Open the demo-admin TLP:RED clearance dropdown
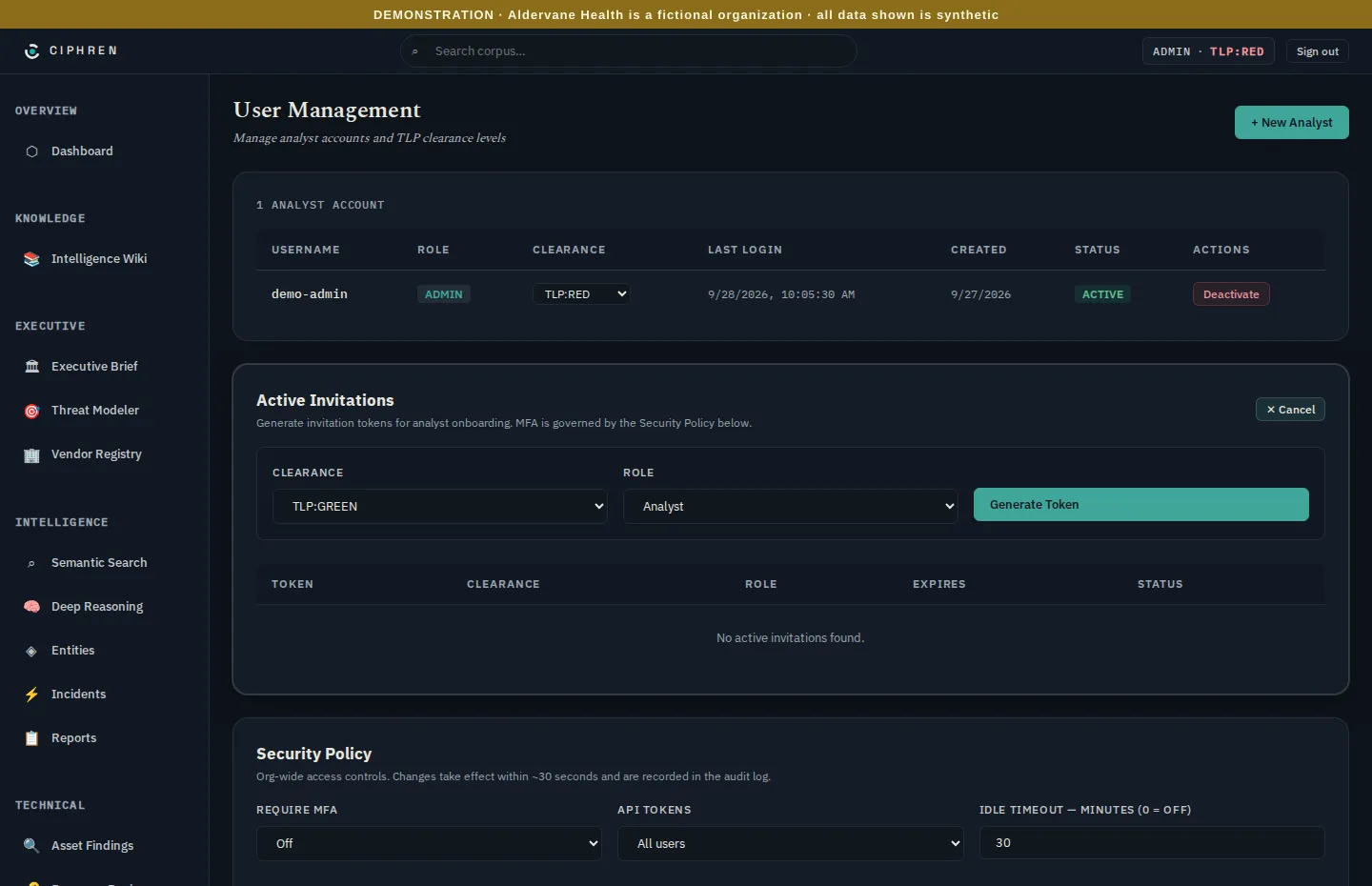Screen dimensions: 1372x886 click(581, 294)
